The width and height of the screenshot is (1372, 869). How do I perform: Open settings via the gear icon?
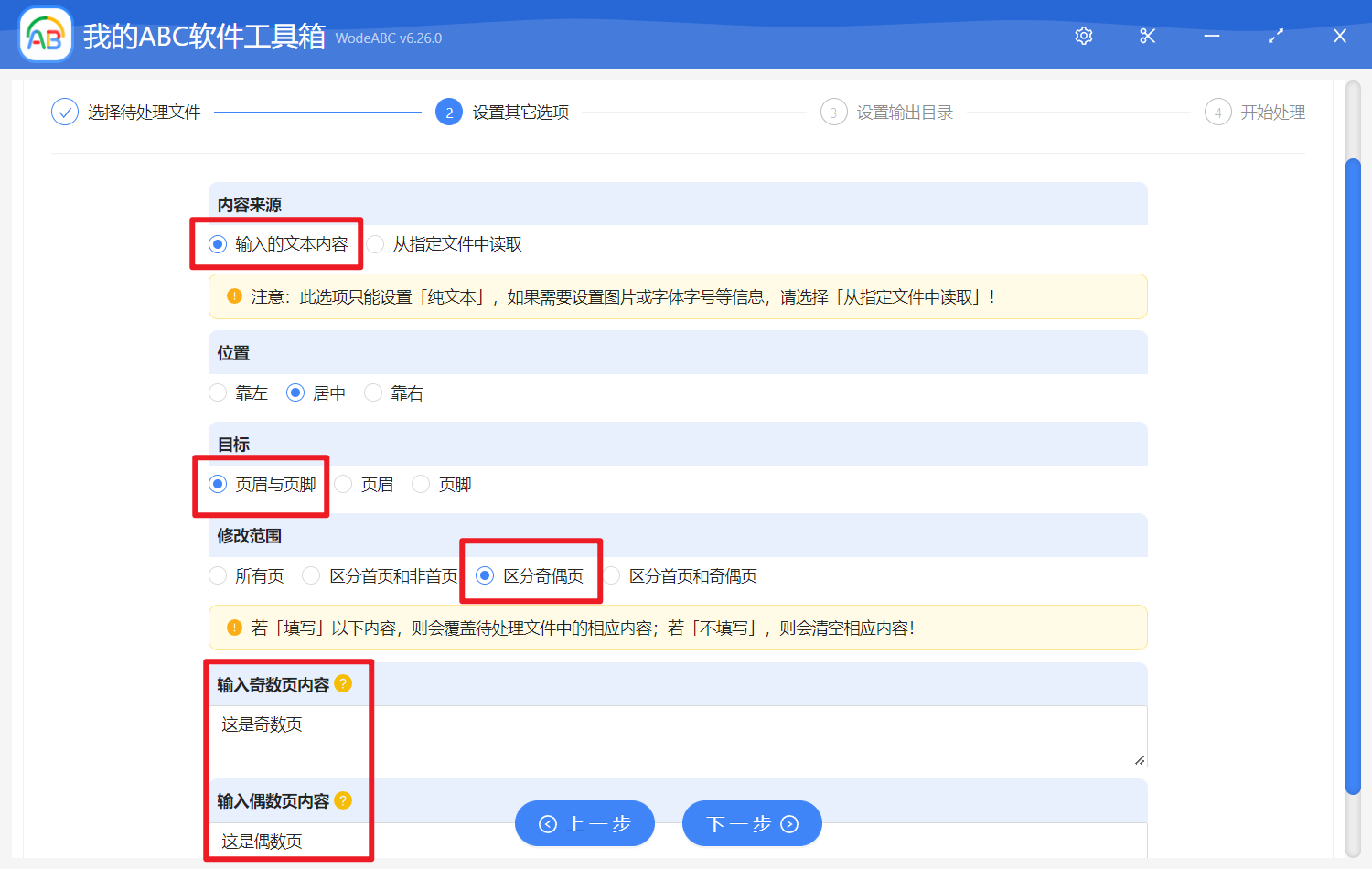coord(1084,36)
